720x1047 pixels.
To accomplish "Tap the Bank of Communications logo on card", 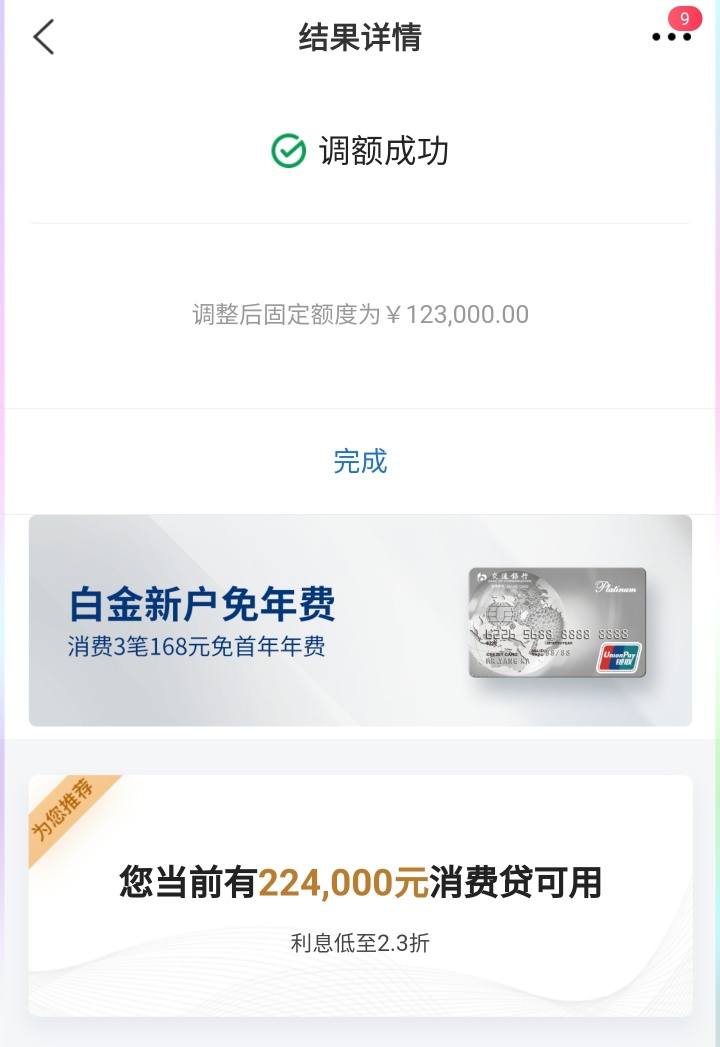I will [502, 578].
